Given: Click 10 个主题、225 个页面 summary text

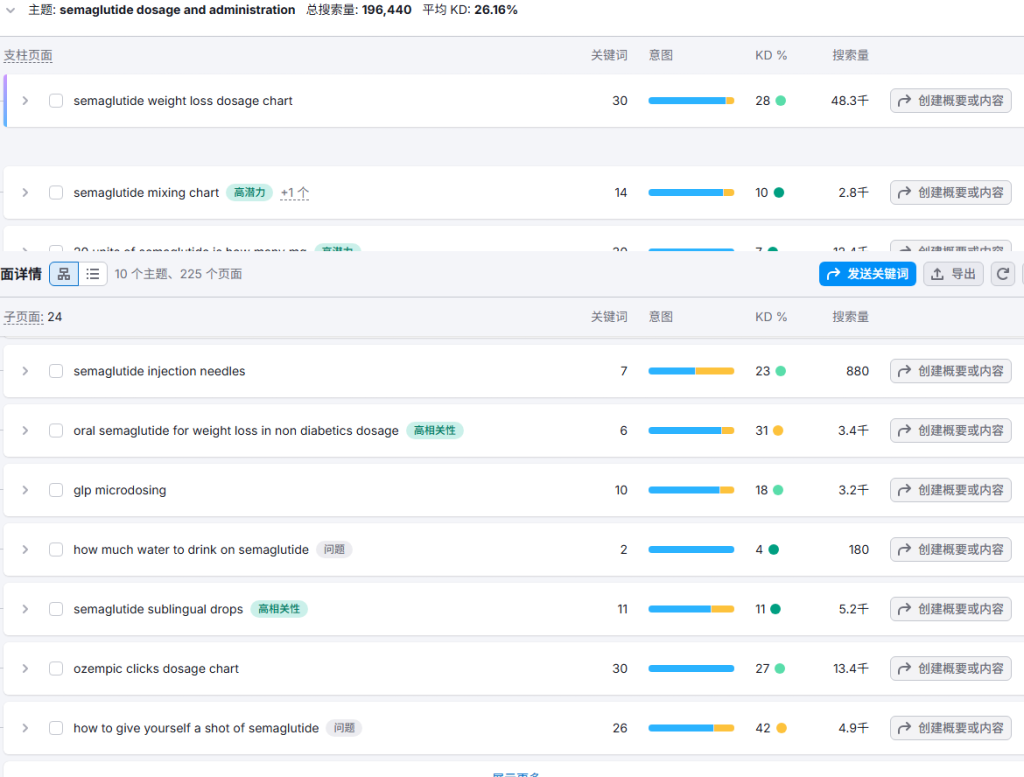Looking at the screenshot, I should point(178,274).
